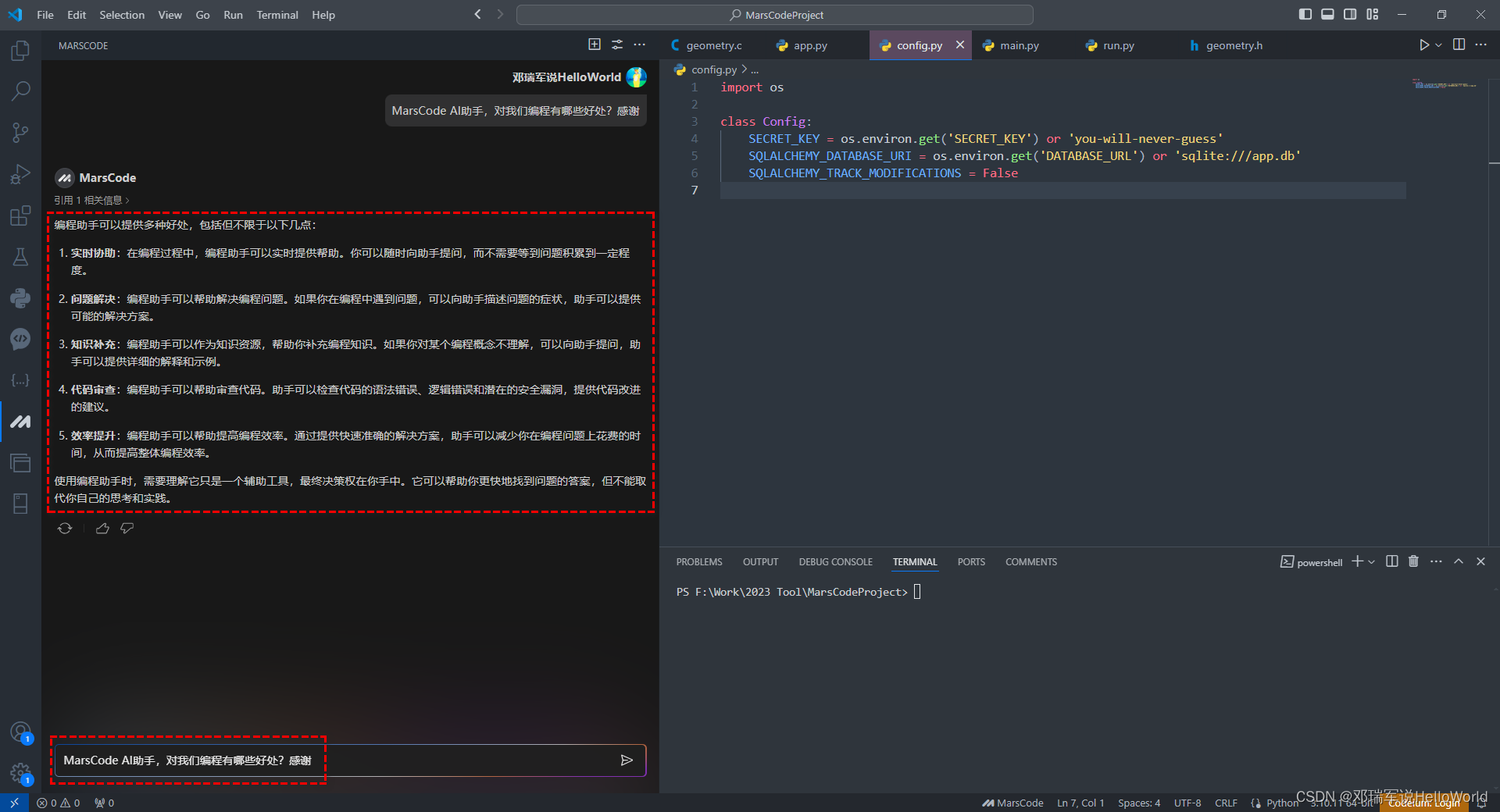Open the Explorer view in activity bar
This screenshot has height=812, width=1500.
[20, 52]
